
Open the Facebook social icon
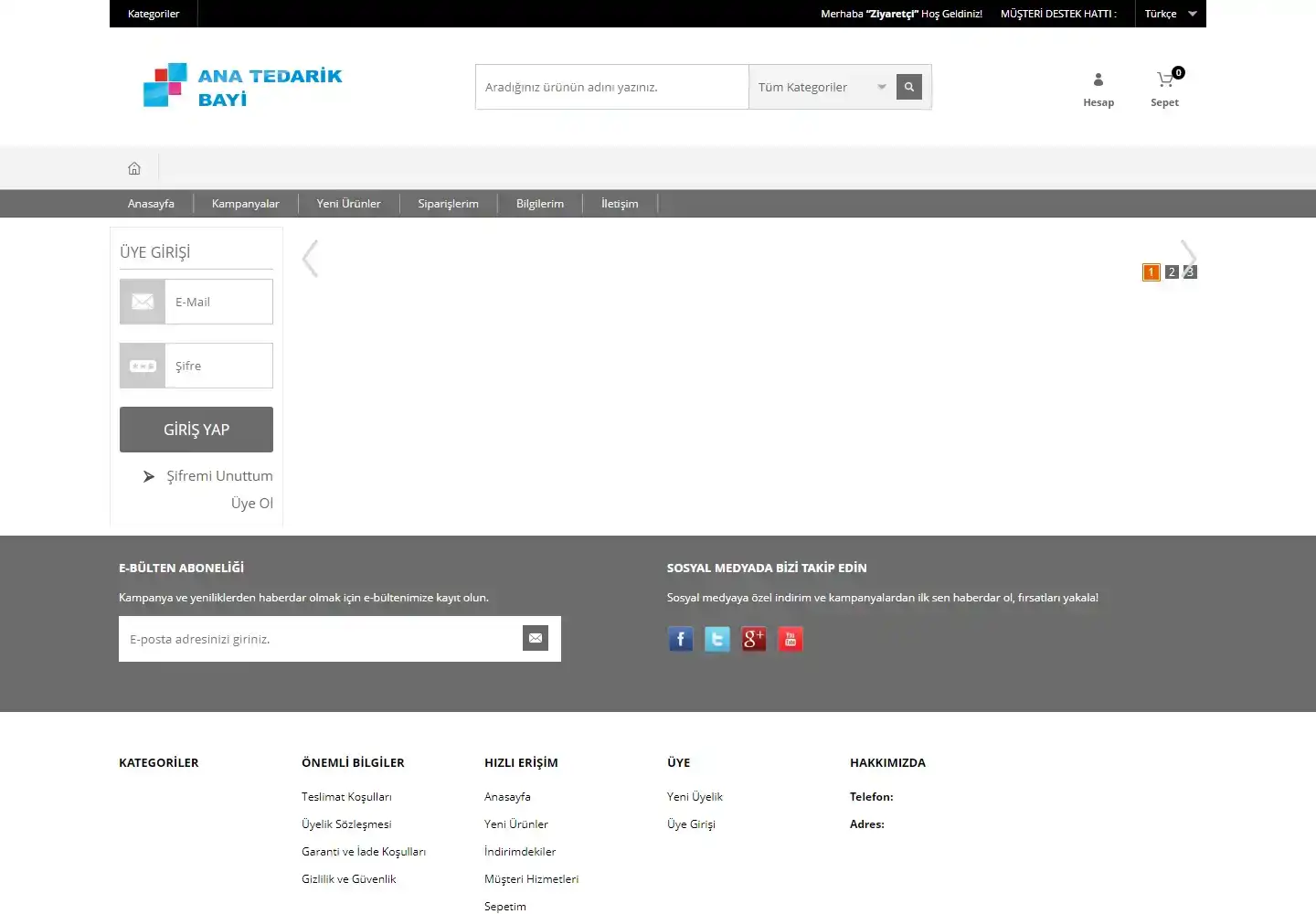(681, 639)
